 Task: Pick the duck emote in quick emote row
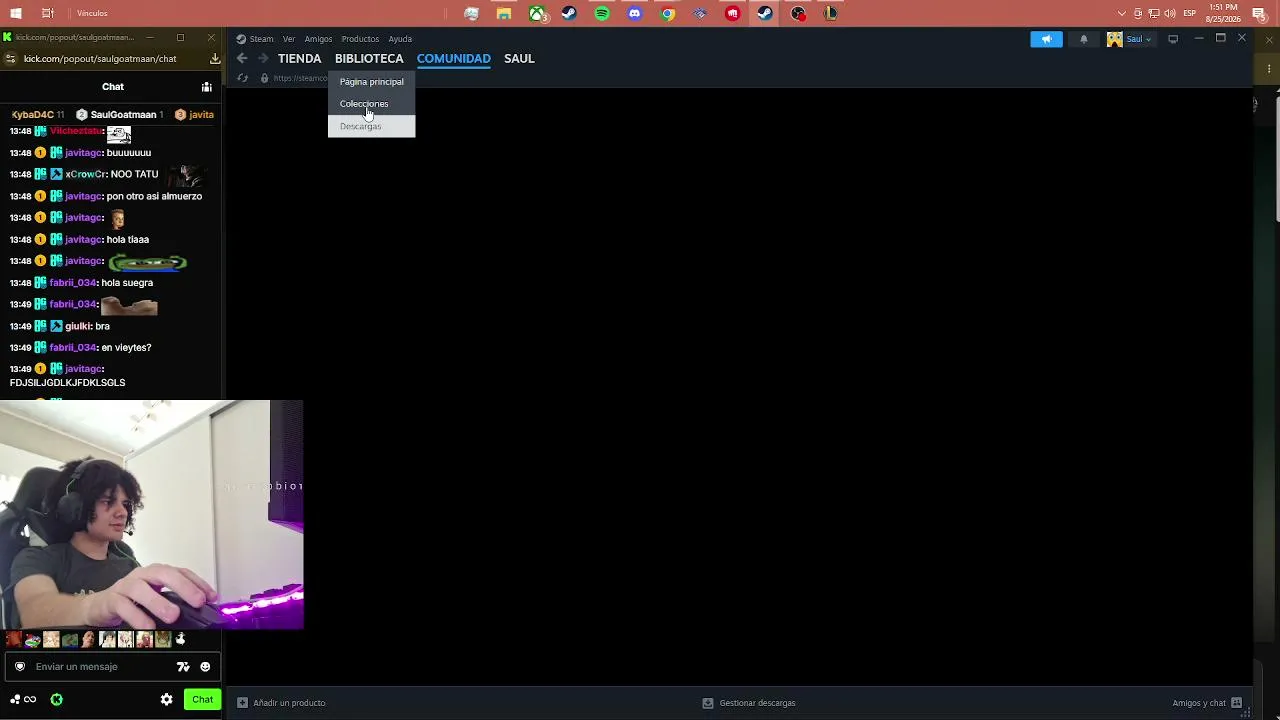pyautogui.click(x=181, y=639)
